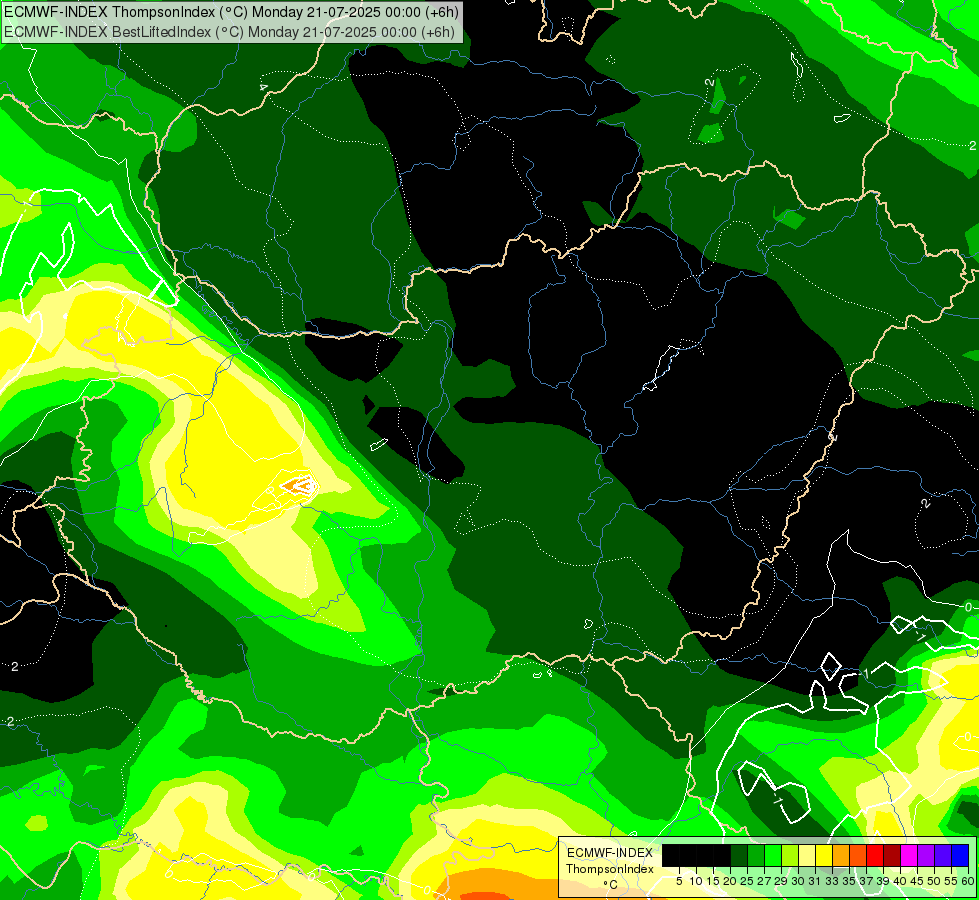Pick the lime 29–30 legend swatch
The height and width of the screenshot is (900, 979).
[x=790, y=855]
